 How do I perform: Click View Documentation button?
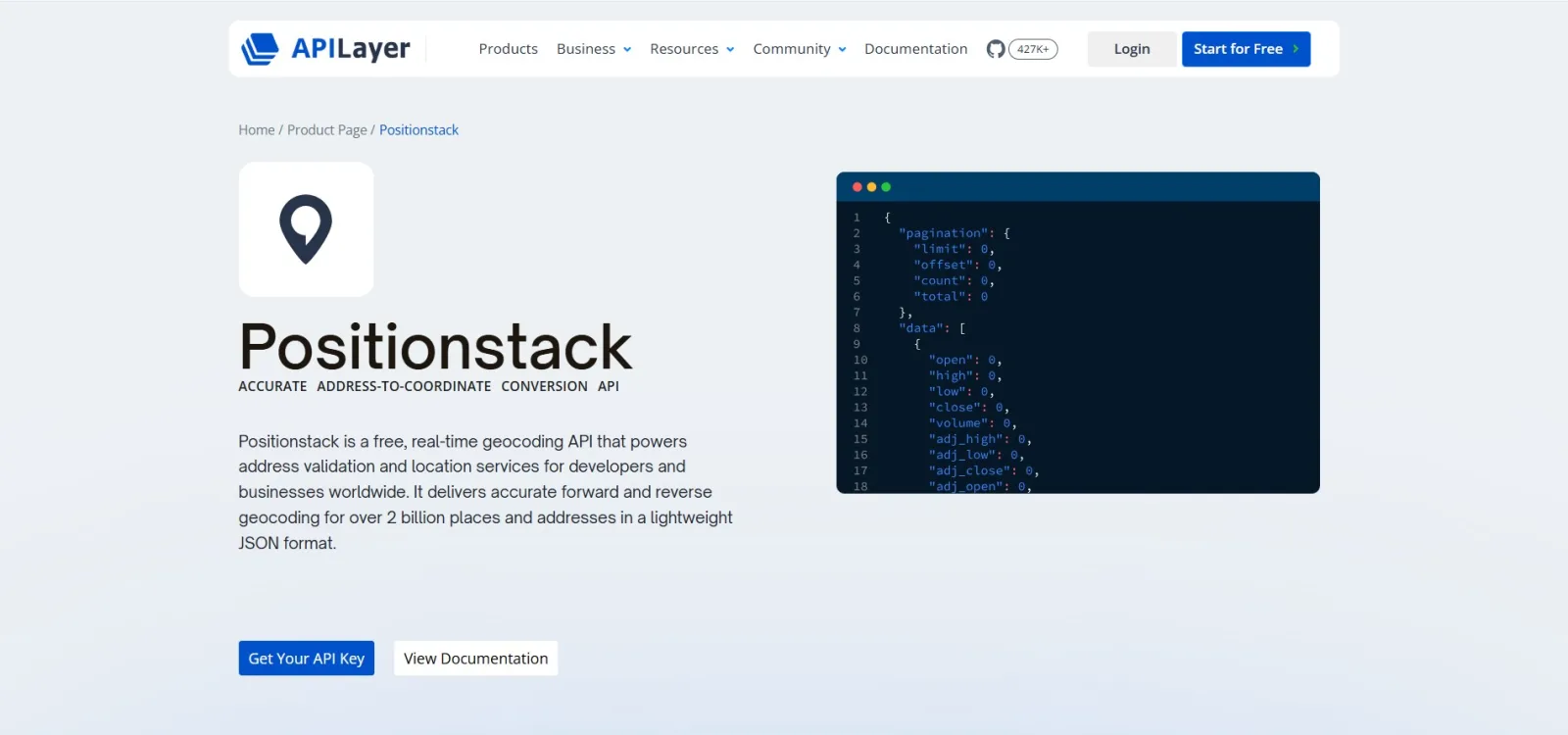[476, 659]
